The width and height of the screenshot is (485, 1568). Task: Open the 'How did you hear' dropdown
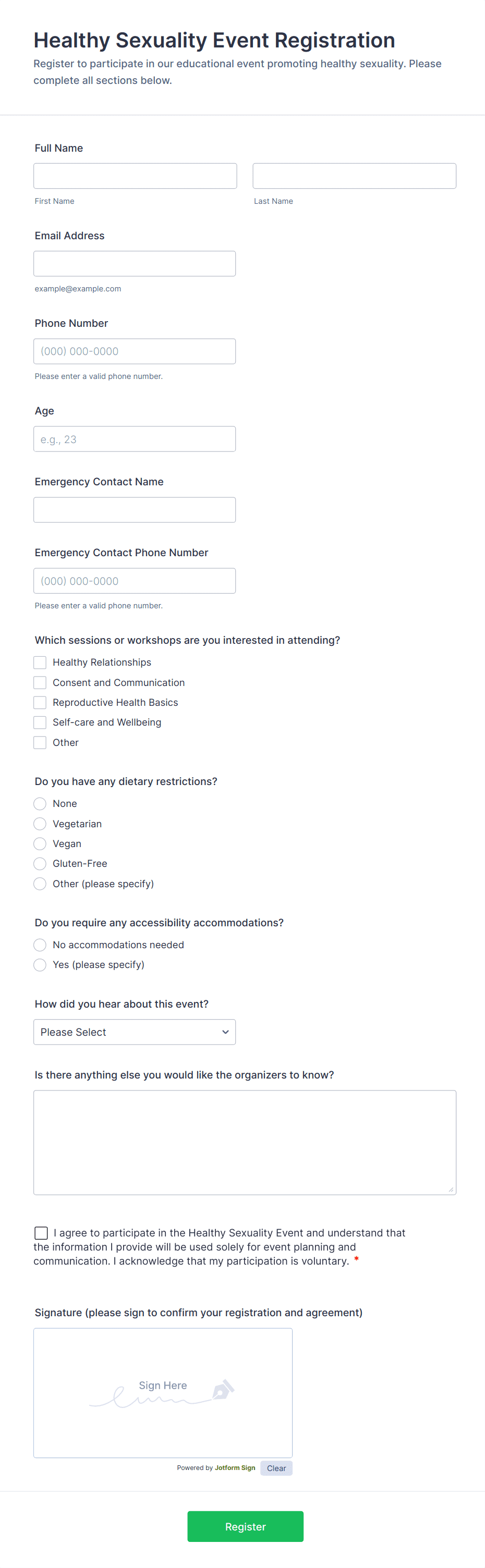click(x=135, y=1032)
